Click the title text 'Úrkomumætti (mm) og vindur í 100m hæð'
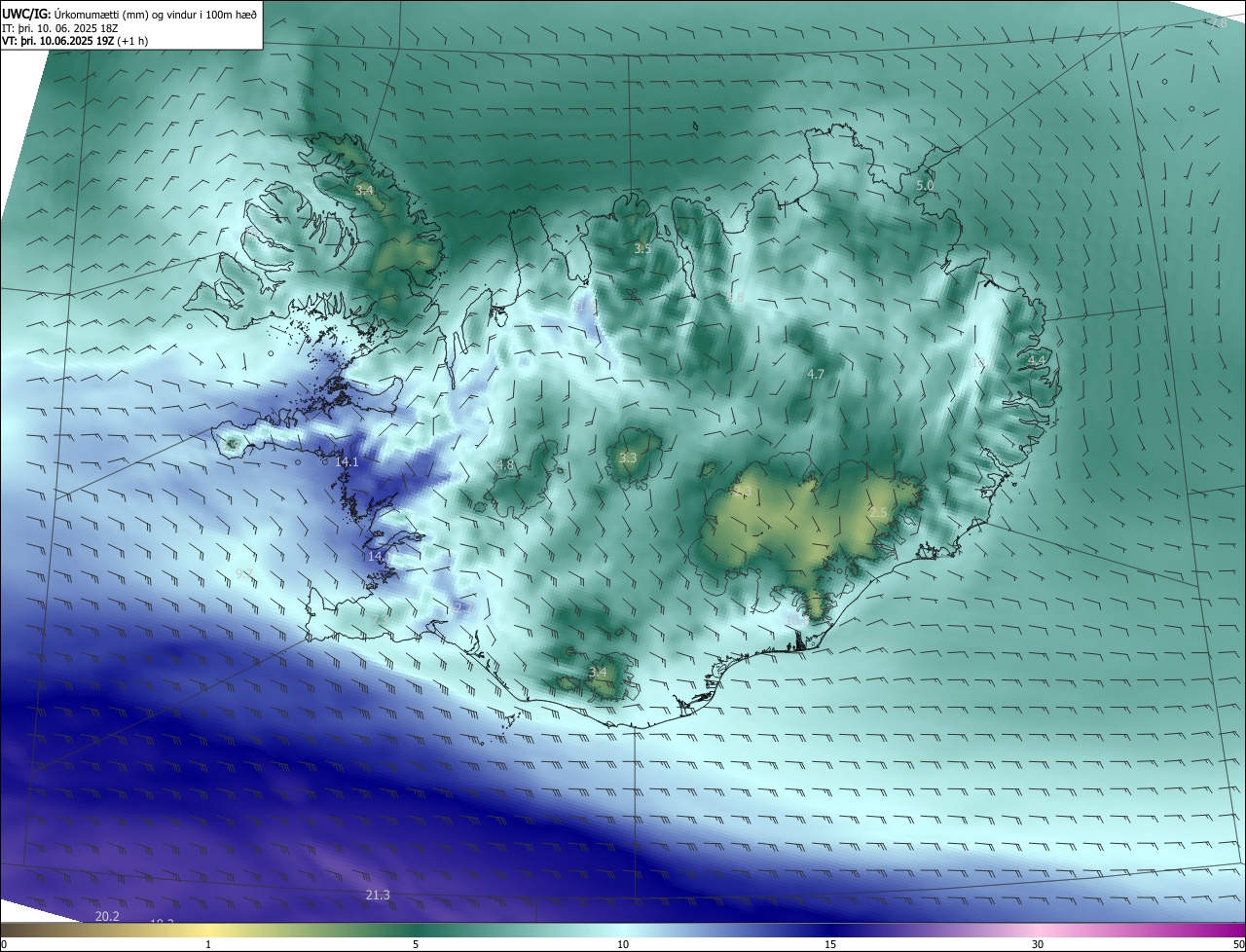Screen dimensions: 1246x952 click(157, 14)
